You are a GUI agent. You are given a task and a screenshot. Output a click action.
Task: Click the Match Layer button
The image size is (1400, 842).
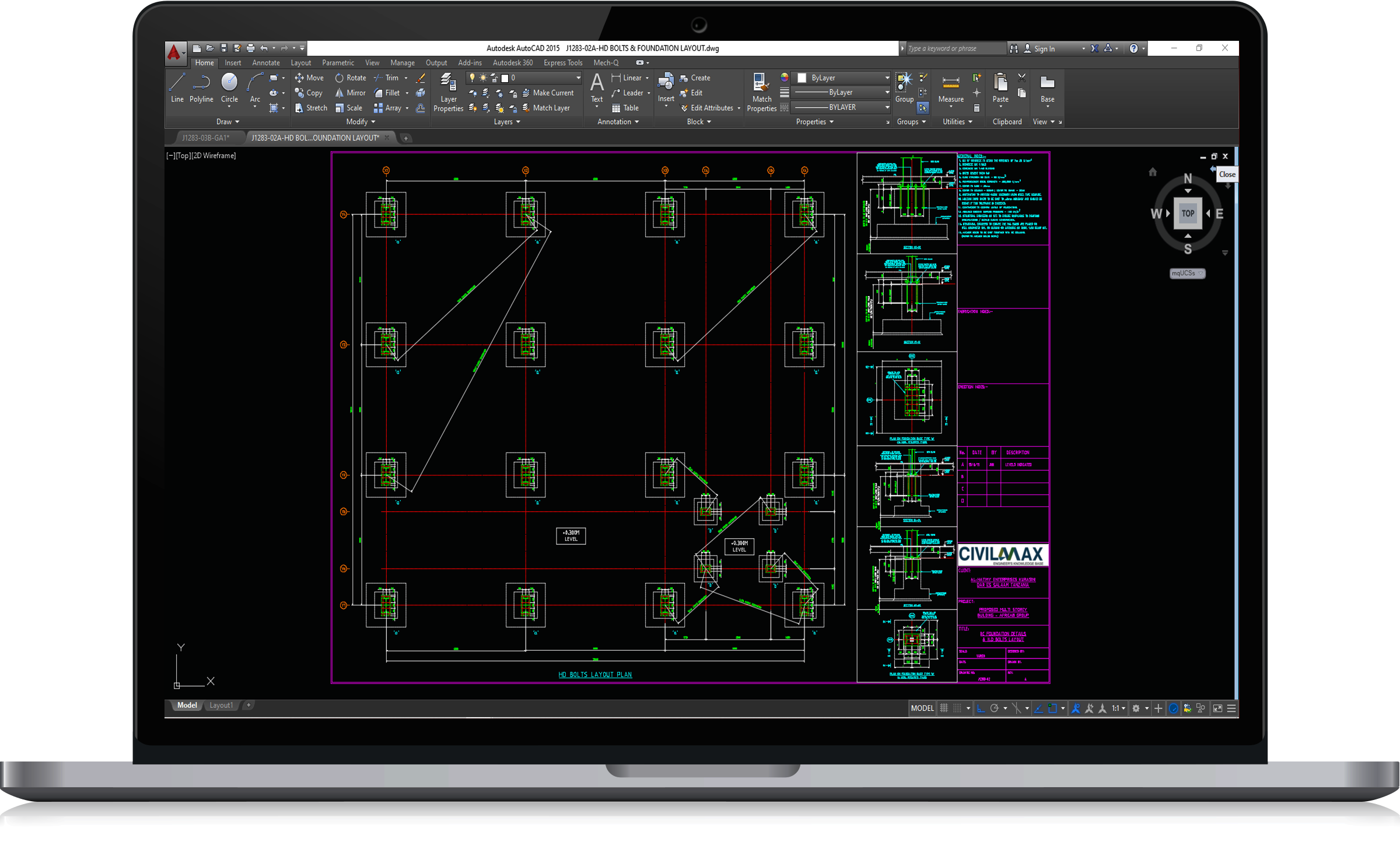546,108
